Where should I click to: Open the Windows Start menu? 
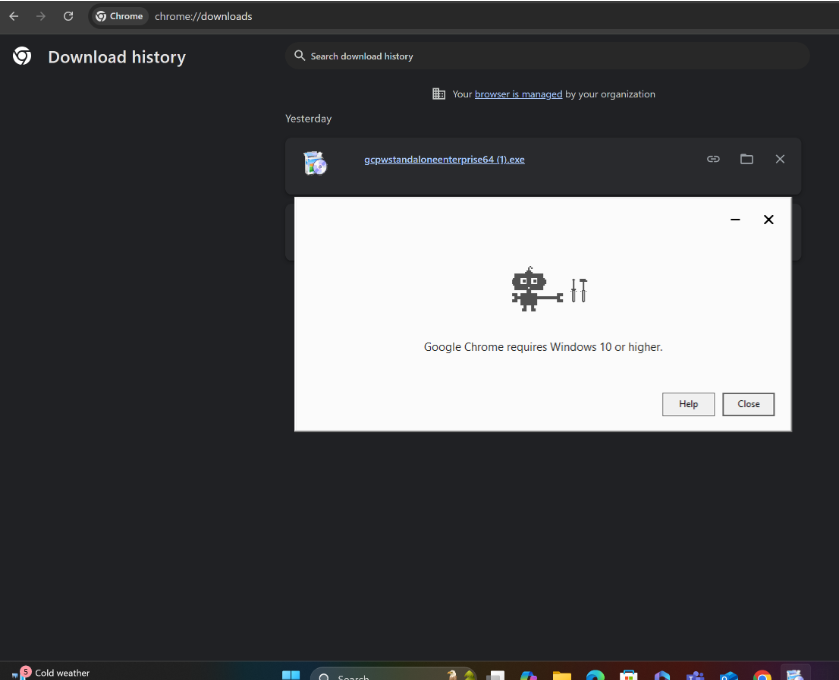click(x=291, y=675)
